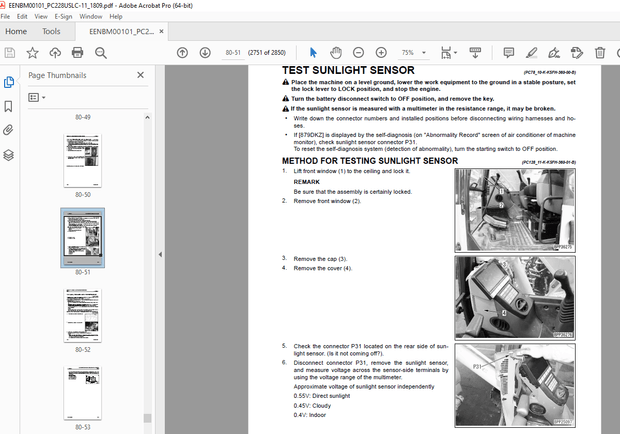Screen dimensions: 620x434
Task: Open the View menu
Action: click(x=41, y=17)
